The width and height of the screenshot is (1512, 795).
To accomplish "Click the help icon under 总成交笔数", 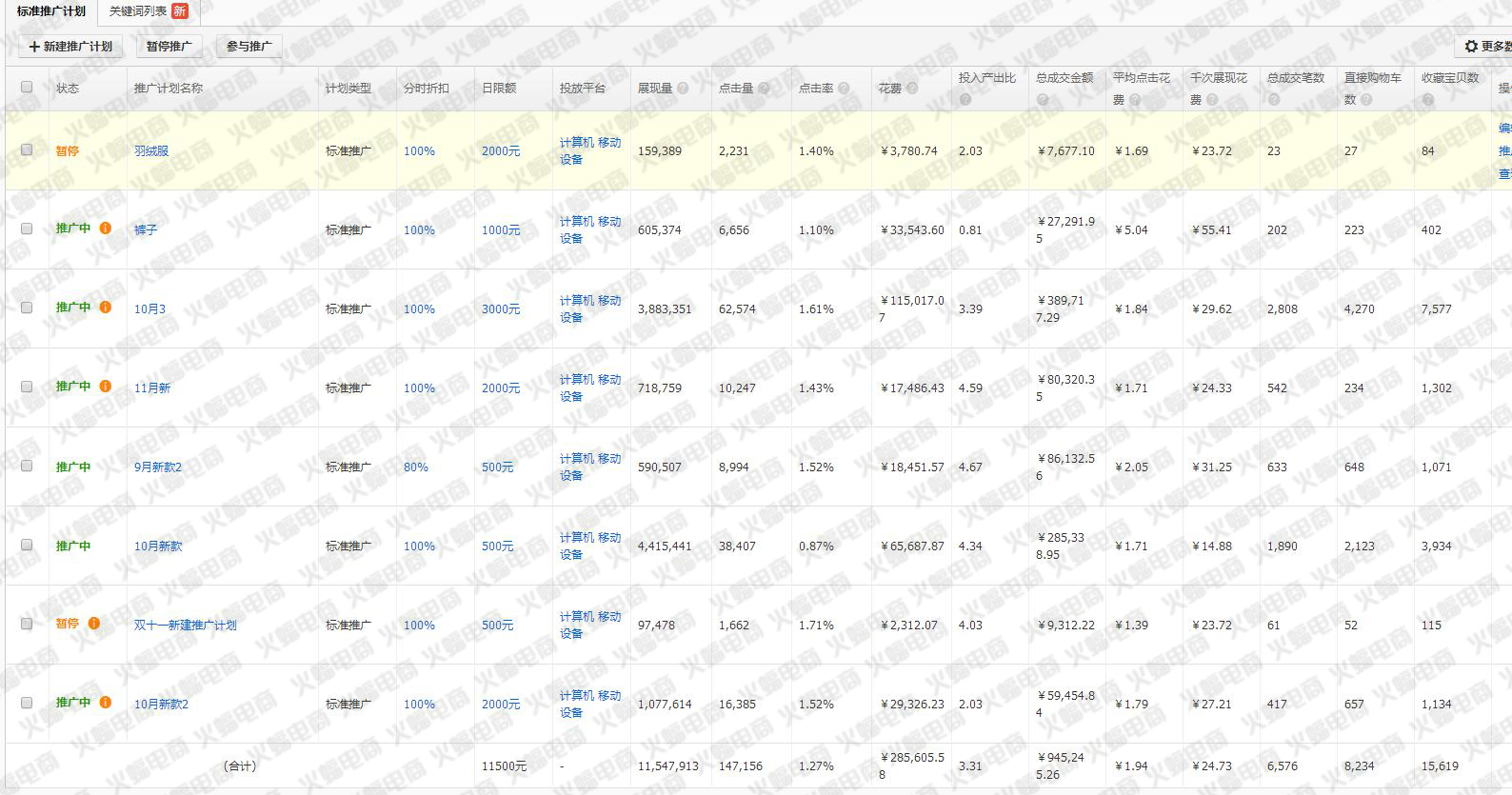I will (1273, 99).
